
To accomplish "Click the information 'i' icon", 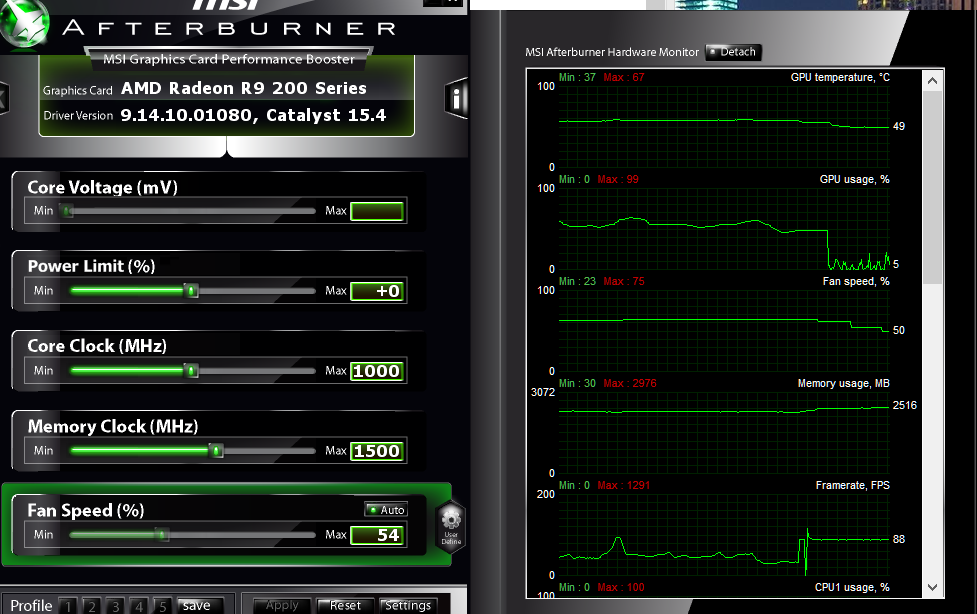I will tap(457, 98).
